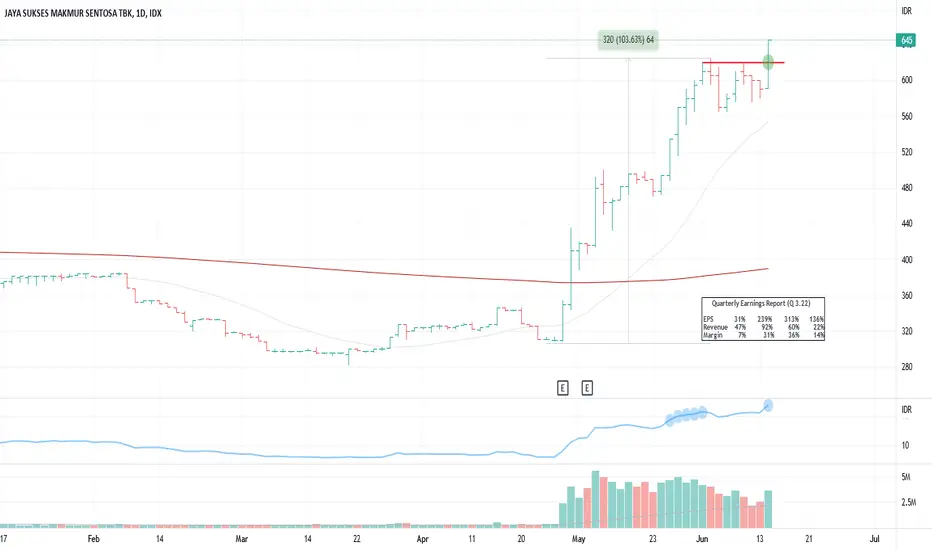Click the cluster of blue dots on the RS line

coord(686,414)
